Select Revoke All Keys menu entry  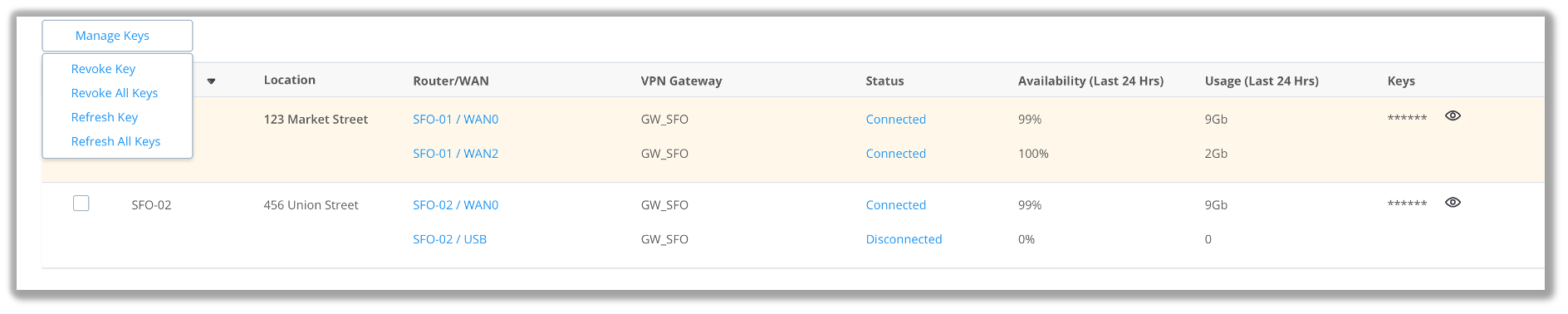[115, 93]
